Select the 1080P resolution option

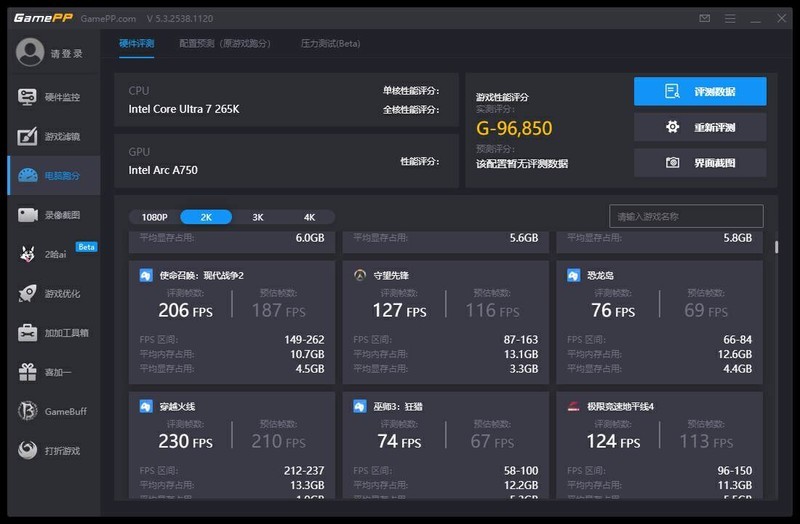coord(155,217)
